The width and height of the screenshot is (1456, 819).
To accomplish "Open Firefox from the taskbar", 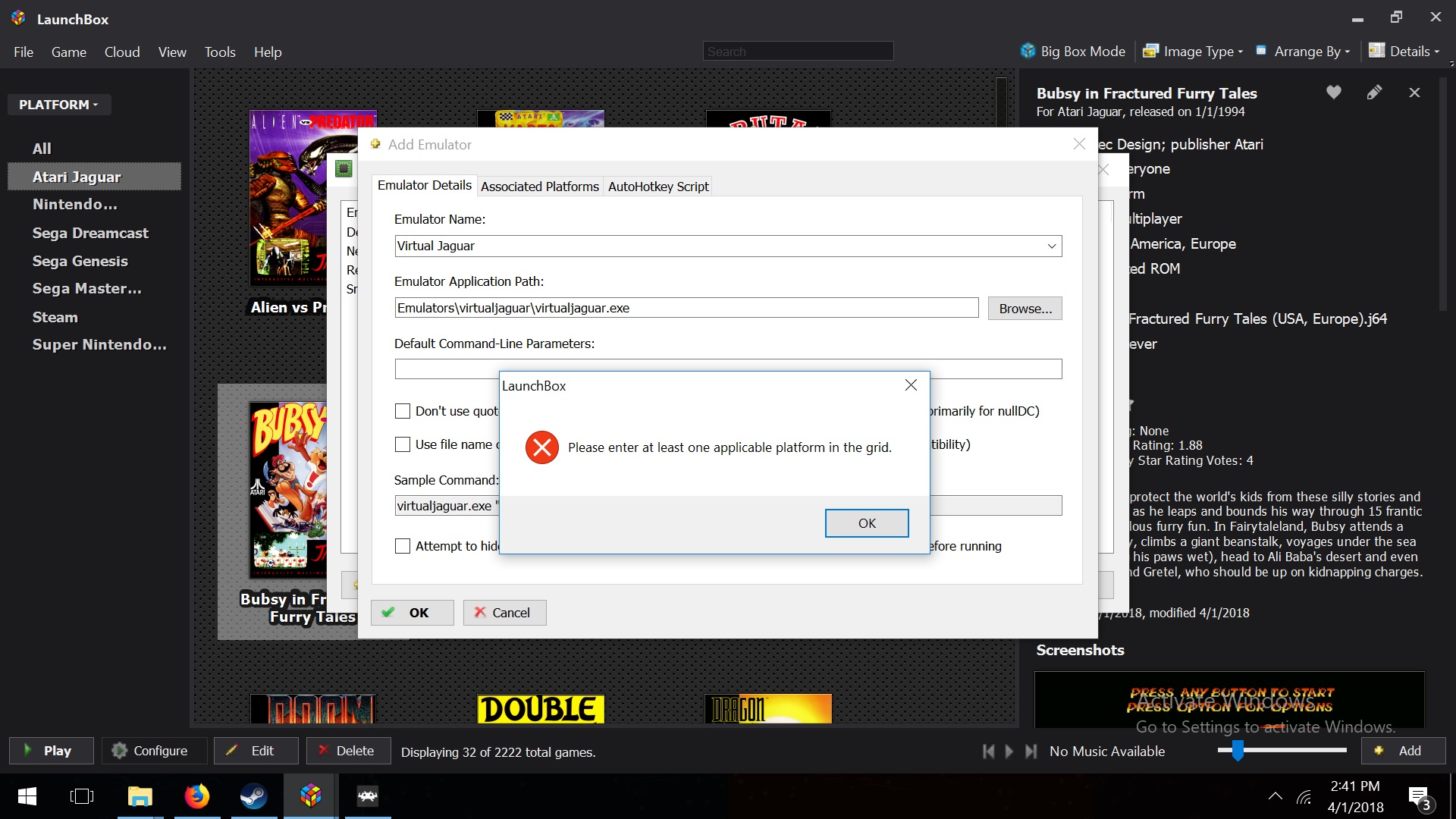I will (x=197, y=796).
